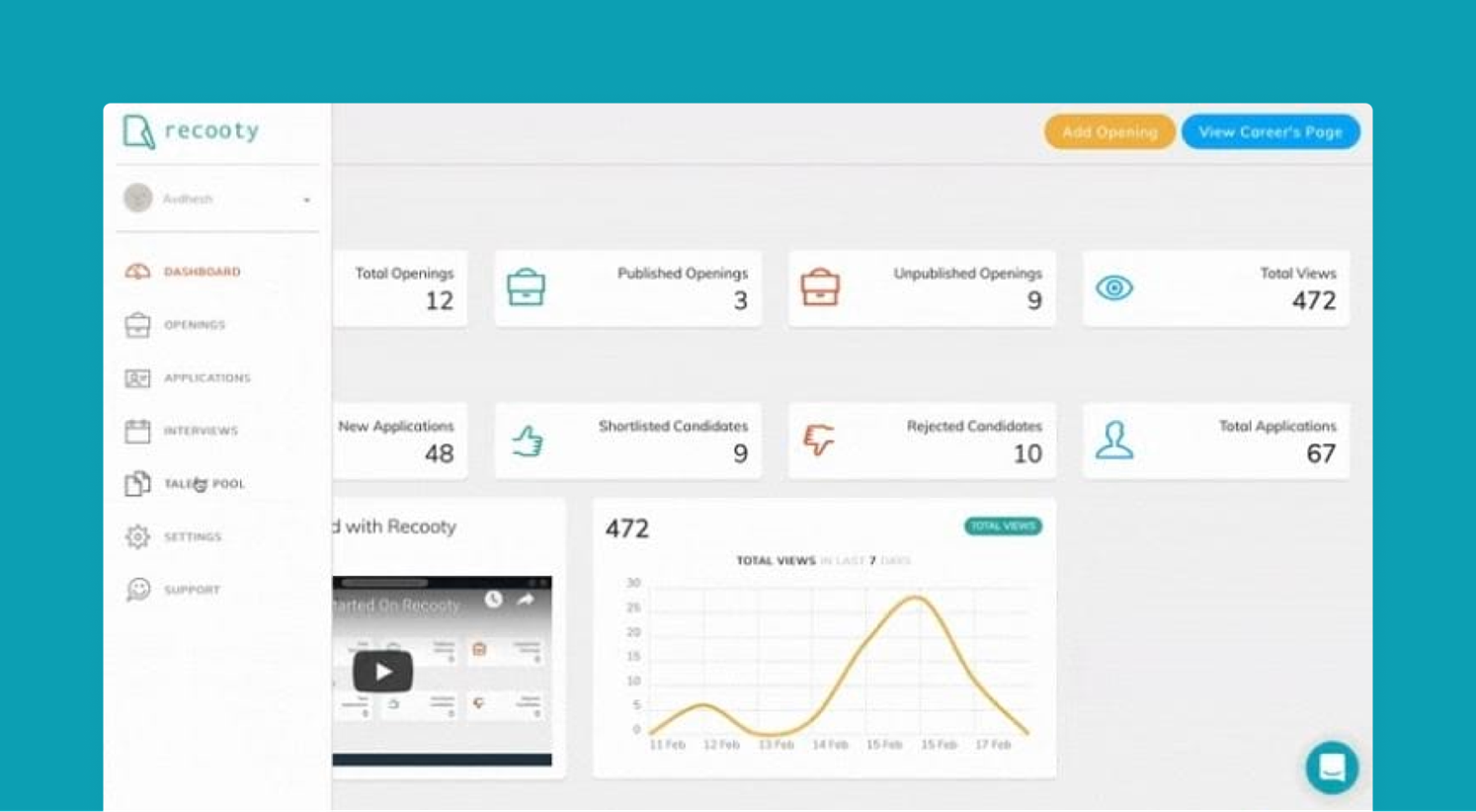The width and height of the screenshot is (1476, 812).
Task: Click the eye icon on Total Views card
Action: tap(1114, 288)
